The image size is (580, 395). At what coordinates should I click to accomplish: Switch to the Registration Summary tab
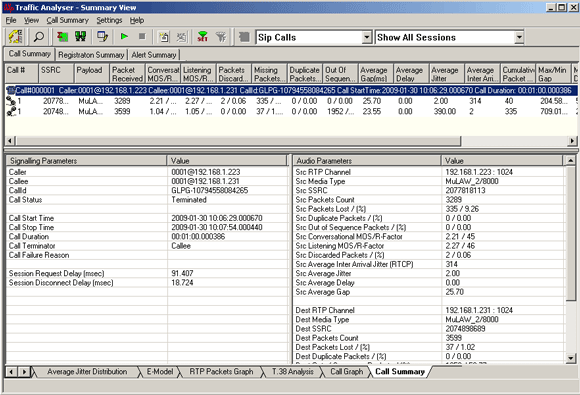91,55
